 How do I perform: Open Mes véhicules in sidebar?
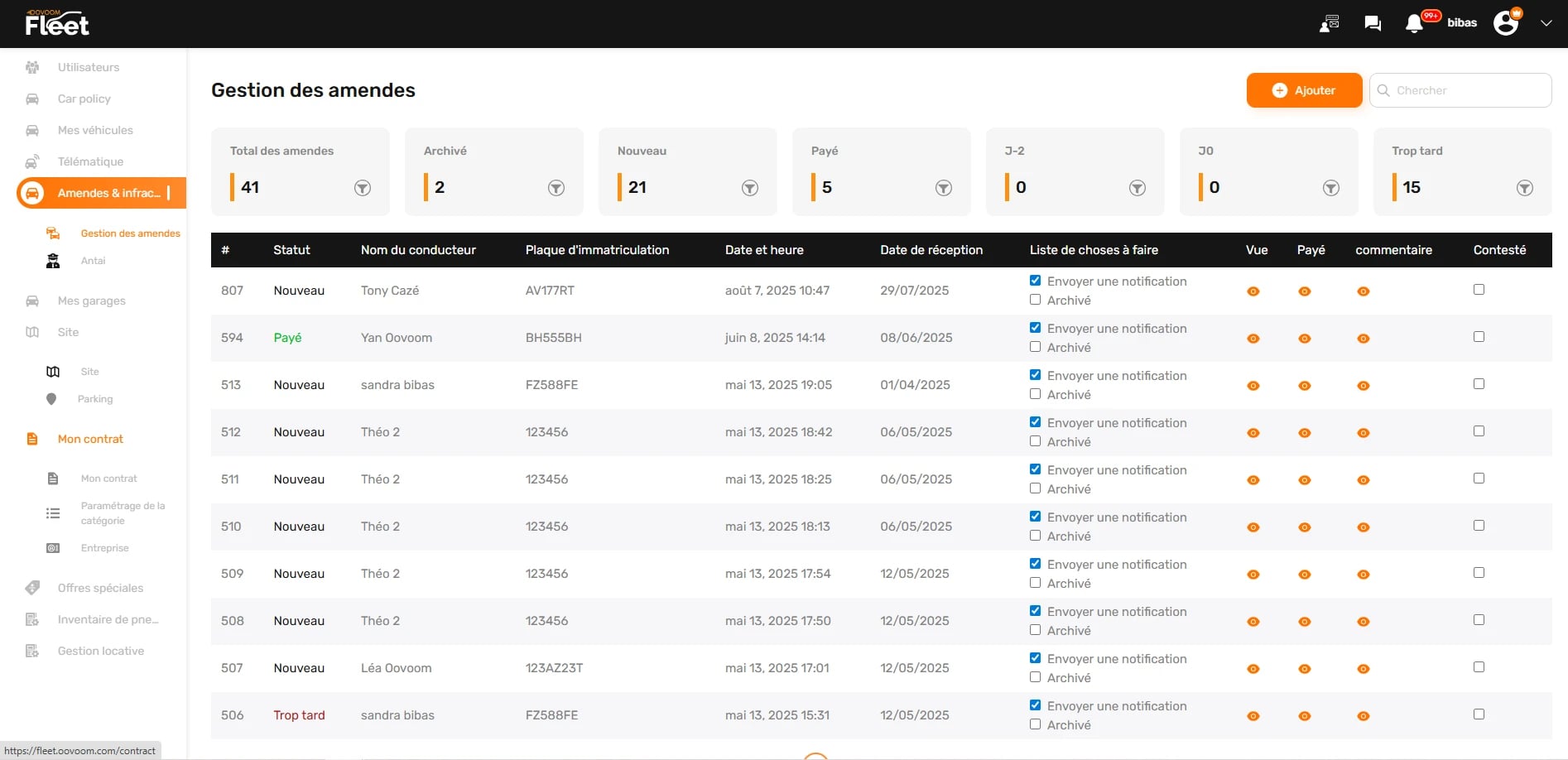pos(95,130)
